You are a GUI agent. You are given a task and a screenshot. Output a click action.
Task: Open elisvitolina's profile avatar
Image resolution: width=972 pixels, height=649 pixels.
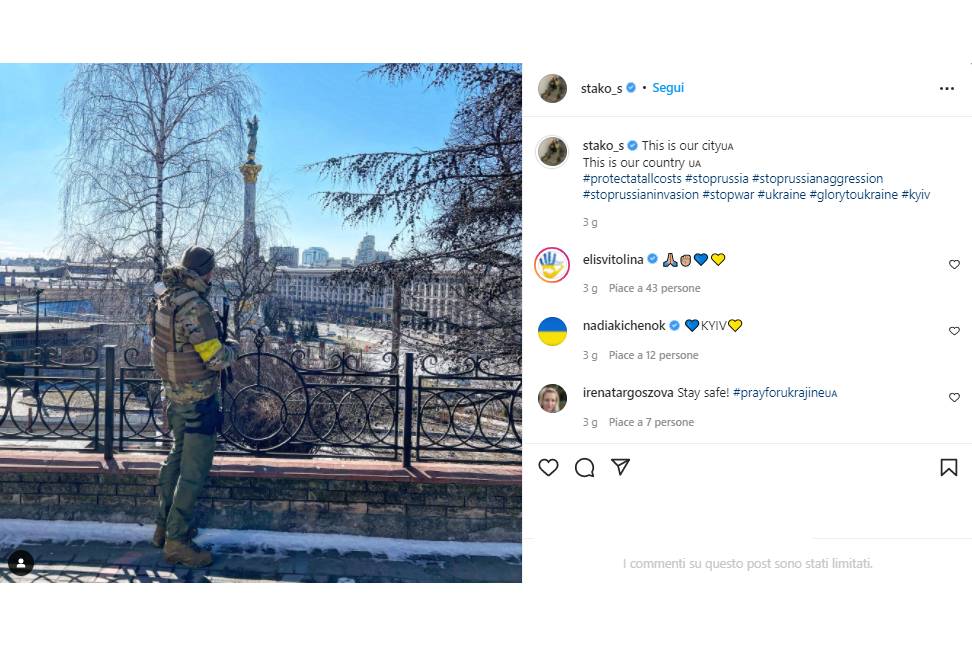552,265
